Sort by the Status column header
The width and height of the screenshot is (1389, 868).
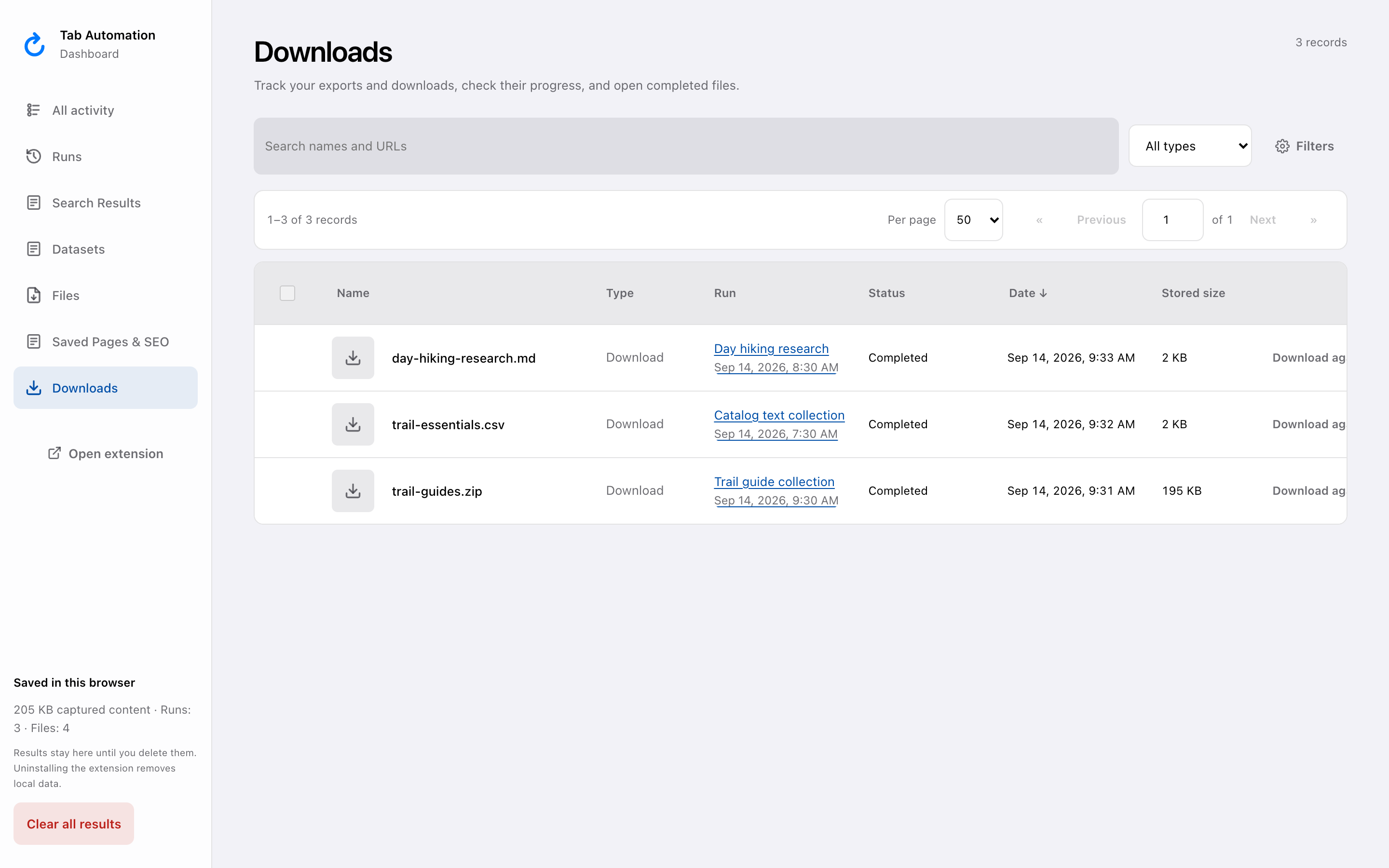(x=886, y=293)
